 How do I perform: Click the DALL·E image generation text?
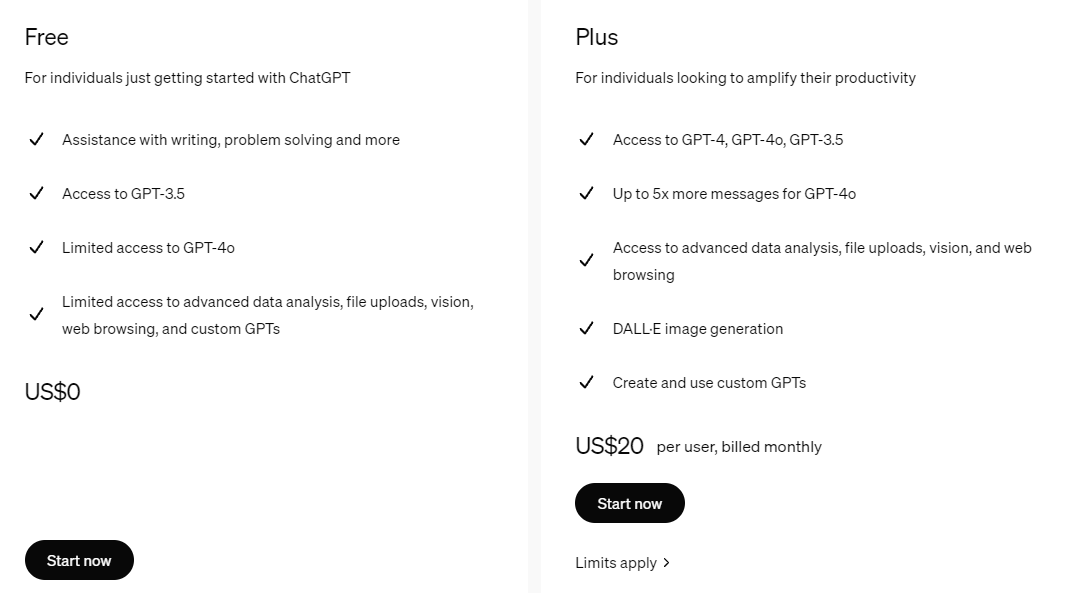pyautogui.click(x=697, y=329)
